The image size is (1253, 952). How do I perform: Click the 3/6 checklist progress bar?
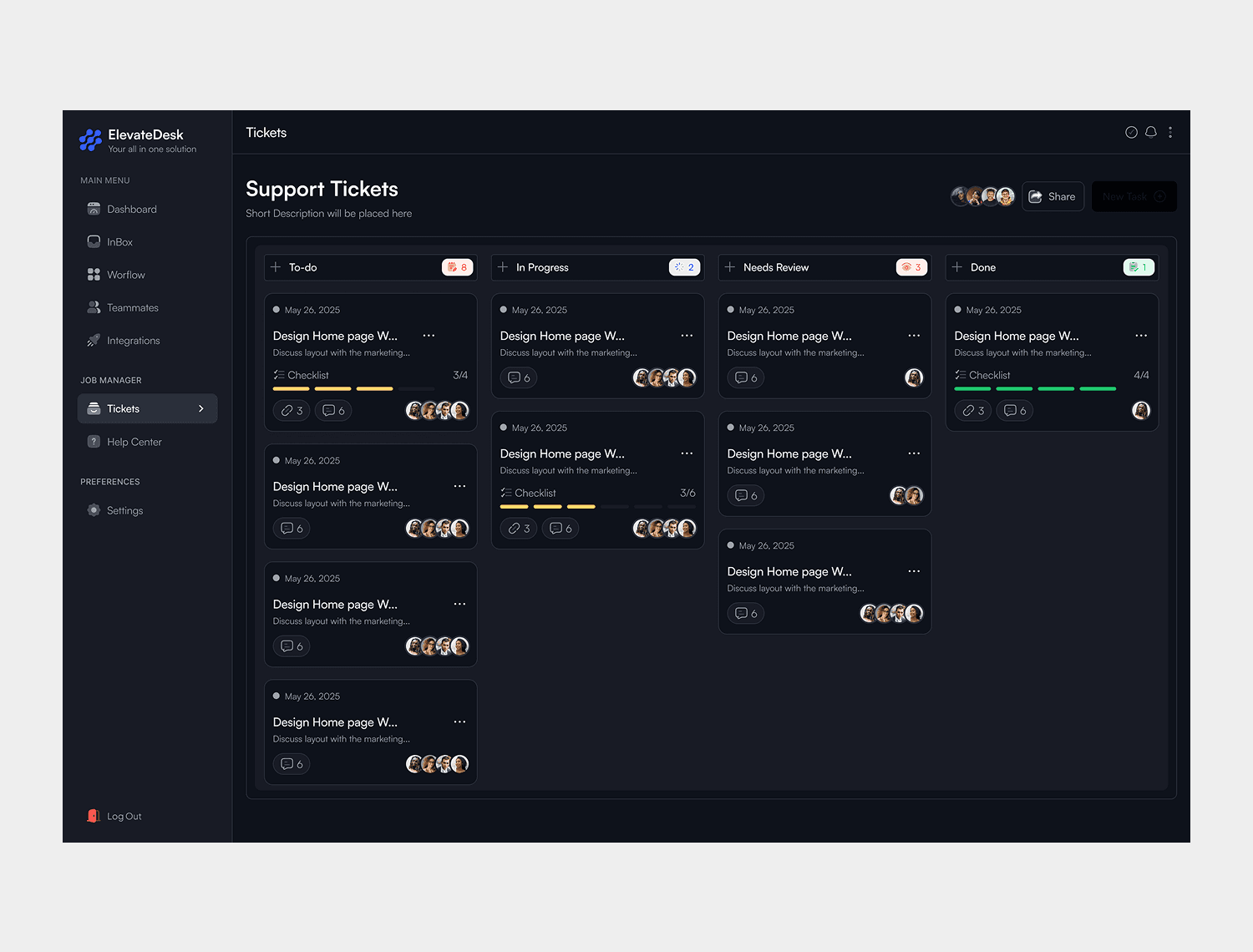coord(598,507)
